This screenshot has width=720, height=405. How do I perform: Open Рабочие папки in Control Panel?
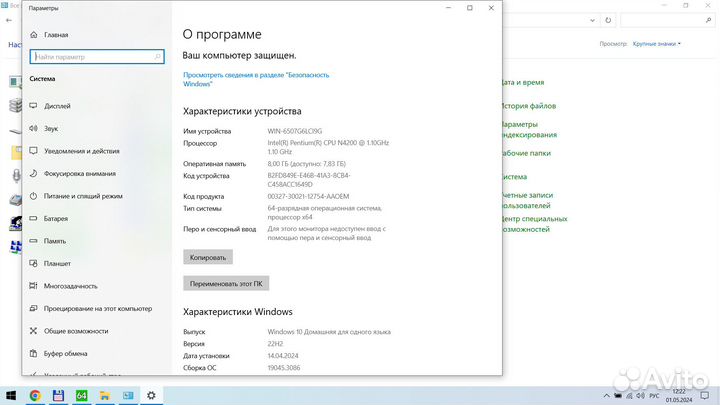pyautogui.click(x=527, y=153)
